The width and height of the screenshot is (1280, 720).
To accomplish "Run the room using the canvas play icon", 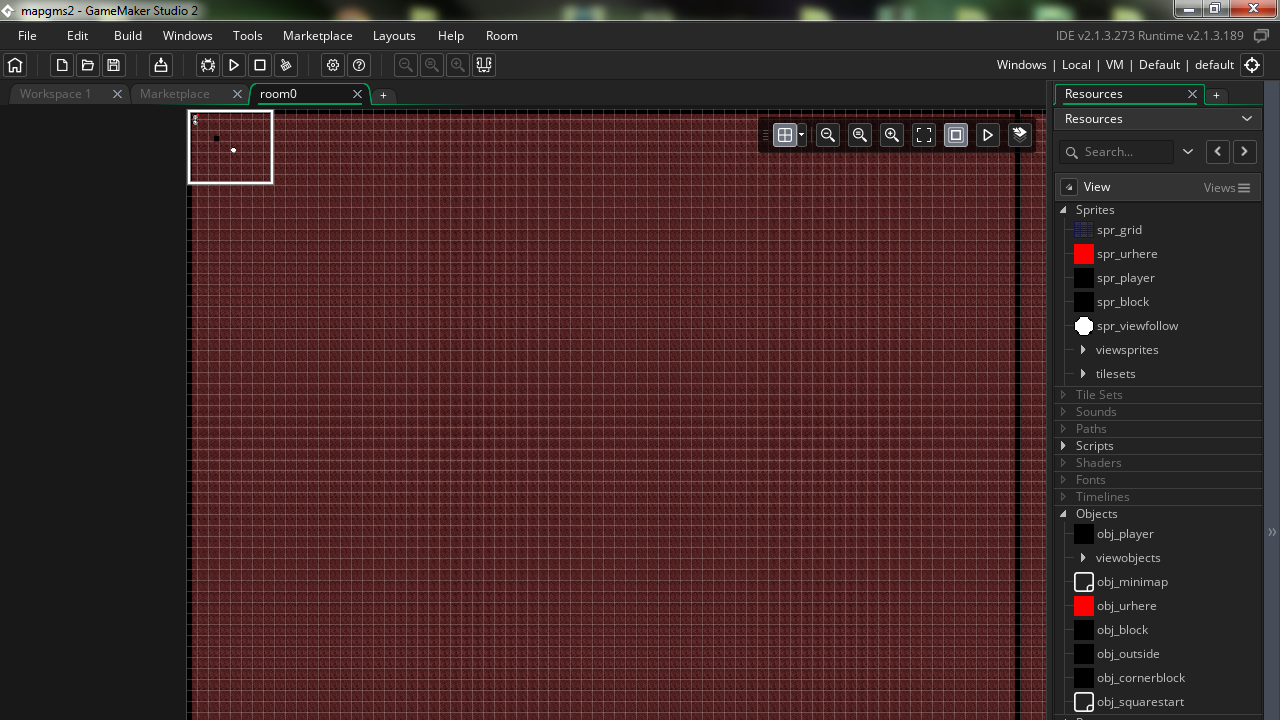I will pos(987,134).
